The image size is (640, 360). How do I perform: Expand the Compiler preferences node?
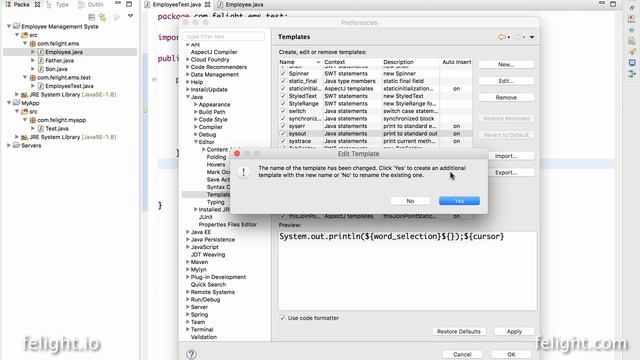coord(196,127)
